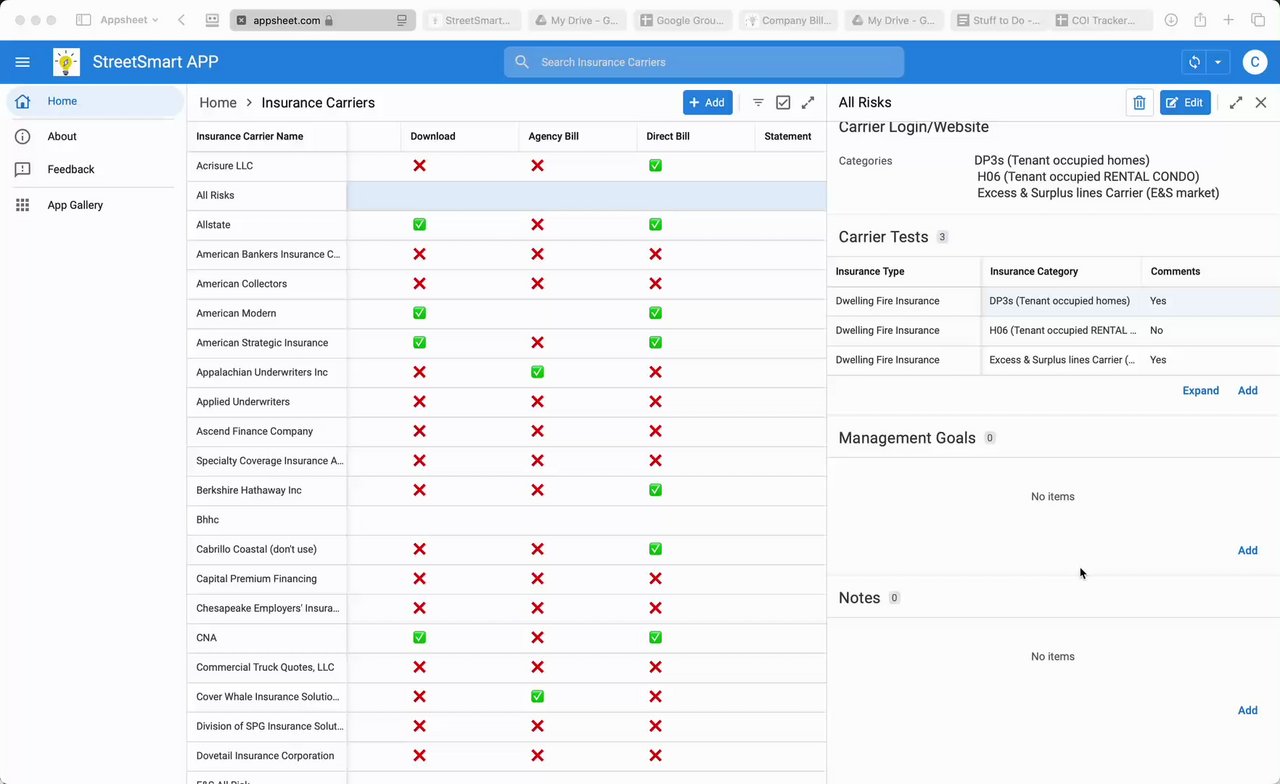The width and height of the screenshot is (1280, 784).
Task: Click the user account avatar
Action: pos(1255,62)
